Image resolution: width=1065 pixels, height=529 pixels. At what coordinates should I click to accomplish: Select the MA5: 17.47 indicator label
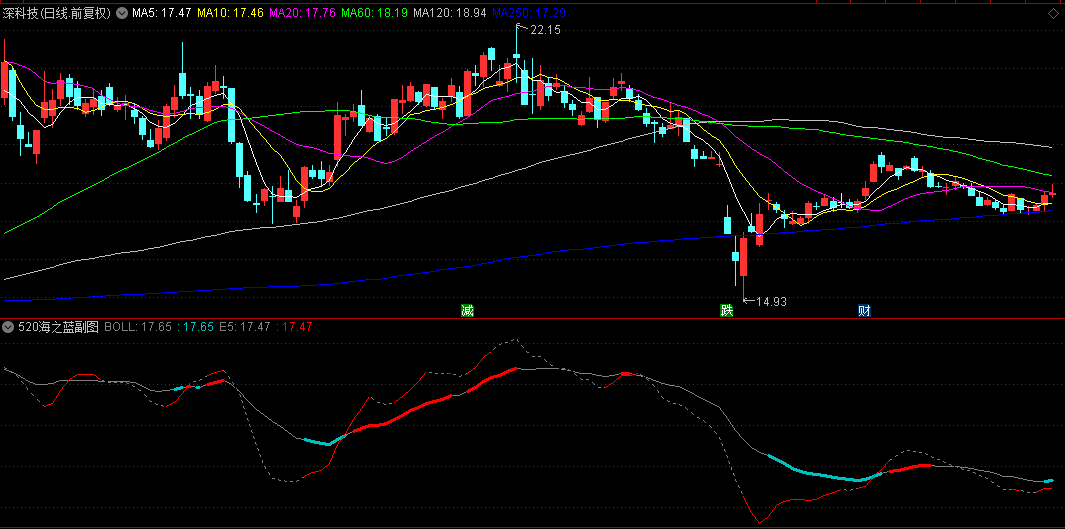[x=162, y=13]
